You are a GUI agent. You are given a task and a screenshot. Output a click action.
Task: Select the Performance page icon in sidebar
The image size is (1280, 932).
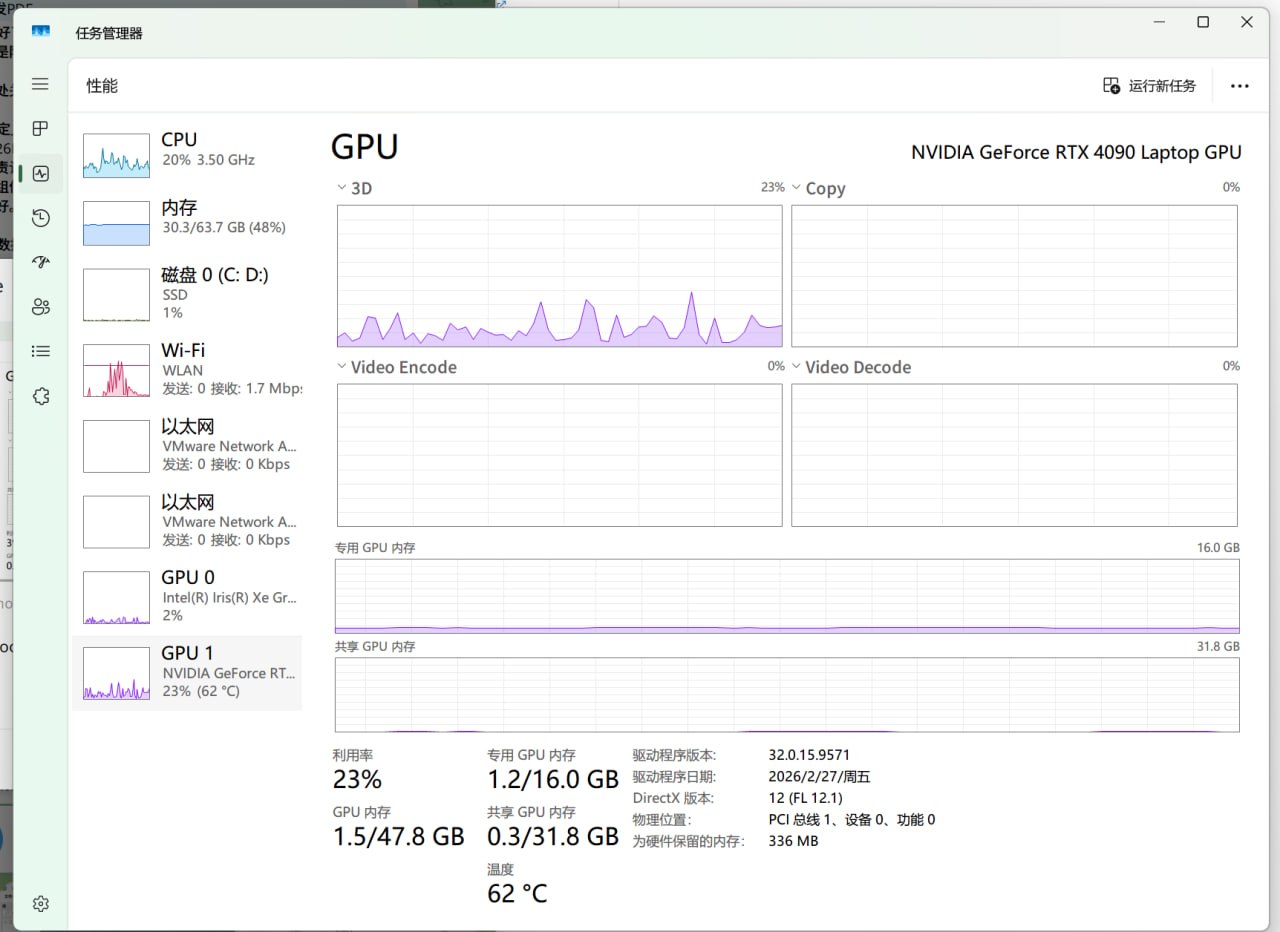pos(40,173)
